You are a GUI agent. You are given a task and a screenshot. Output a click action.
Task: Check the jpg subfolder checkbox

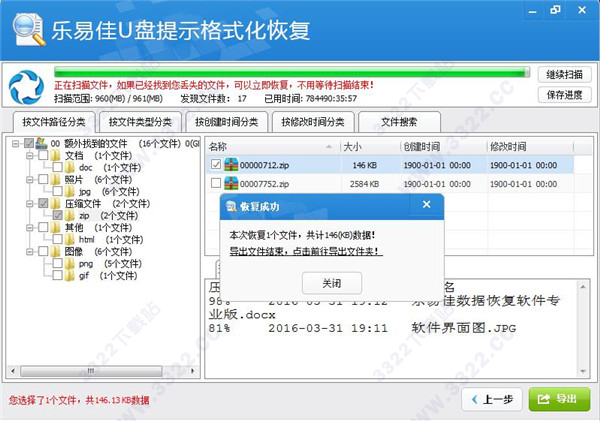coord(57,191)
